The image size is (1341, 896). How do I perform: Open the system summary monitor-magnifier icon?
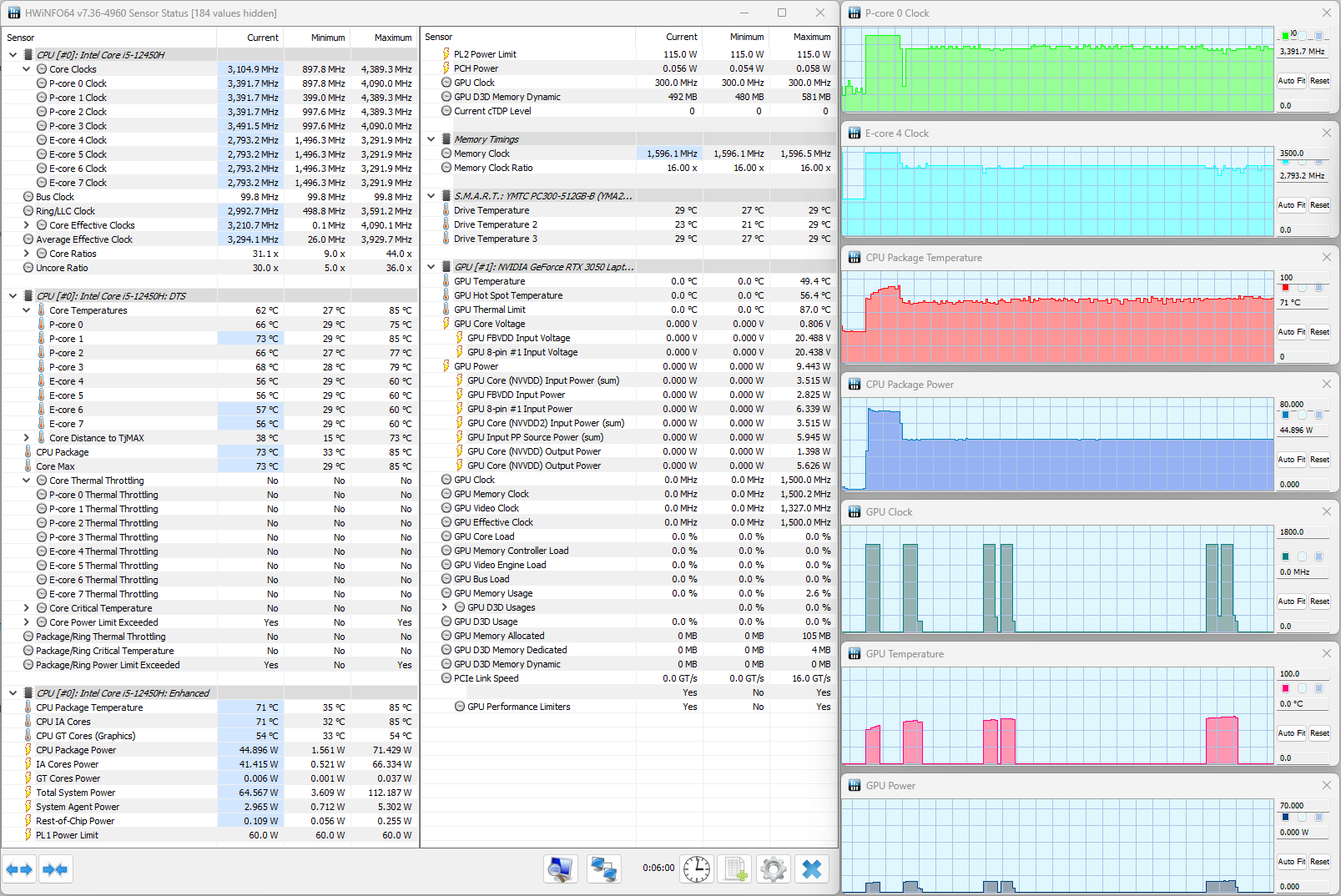560,869
